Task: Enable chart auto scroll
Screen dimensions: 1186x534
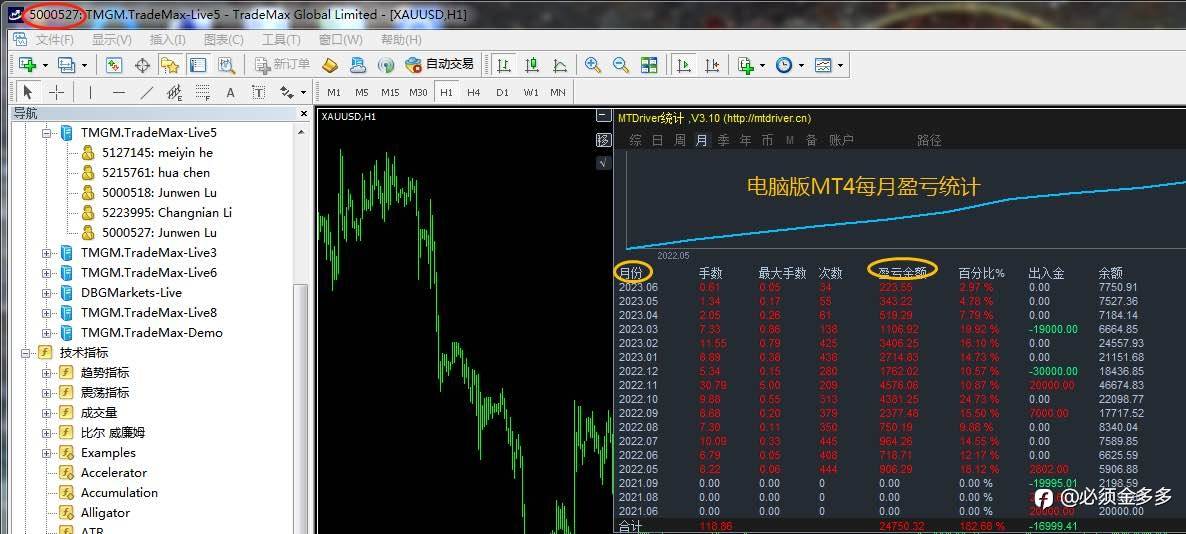Action: [x=684, y=65]
